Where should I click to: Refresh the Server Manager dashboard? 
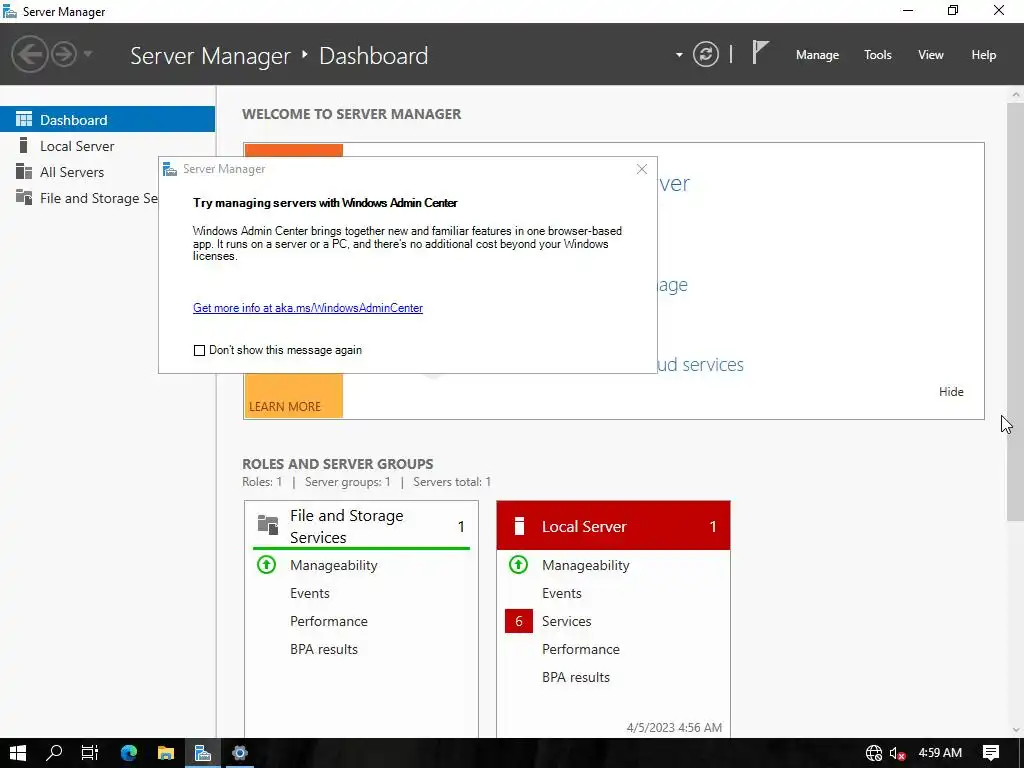706,54
